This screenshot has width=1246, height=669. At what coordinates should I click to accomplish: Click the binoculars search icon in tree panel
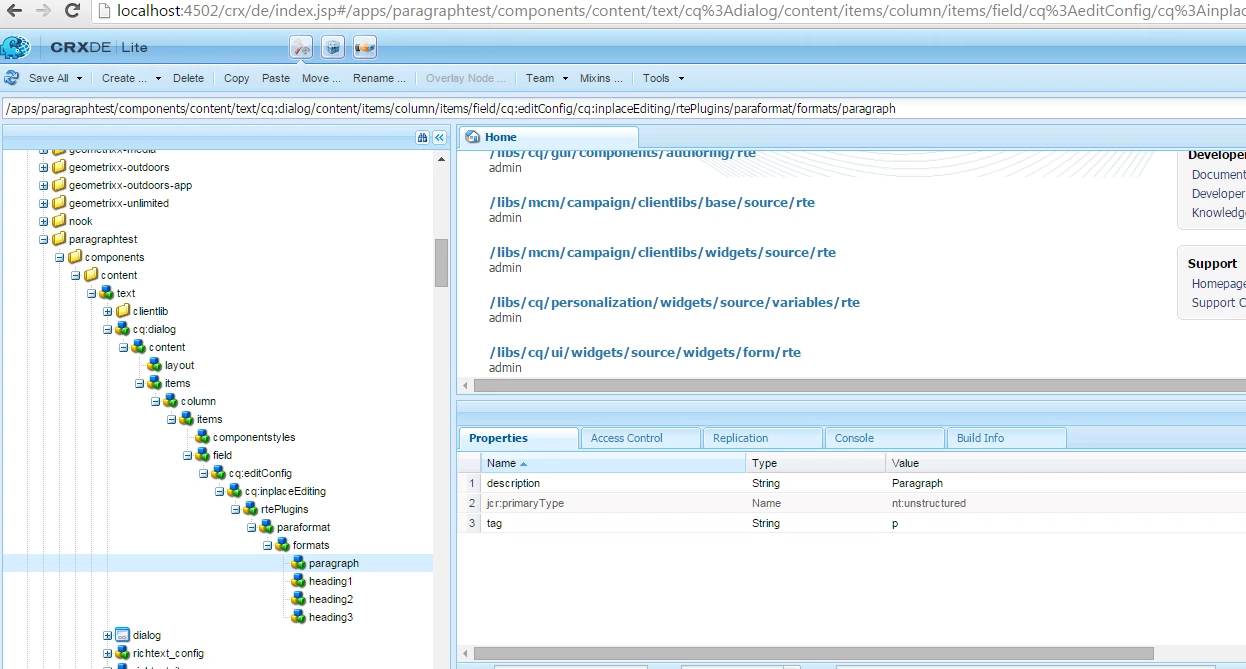[423, 138]
